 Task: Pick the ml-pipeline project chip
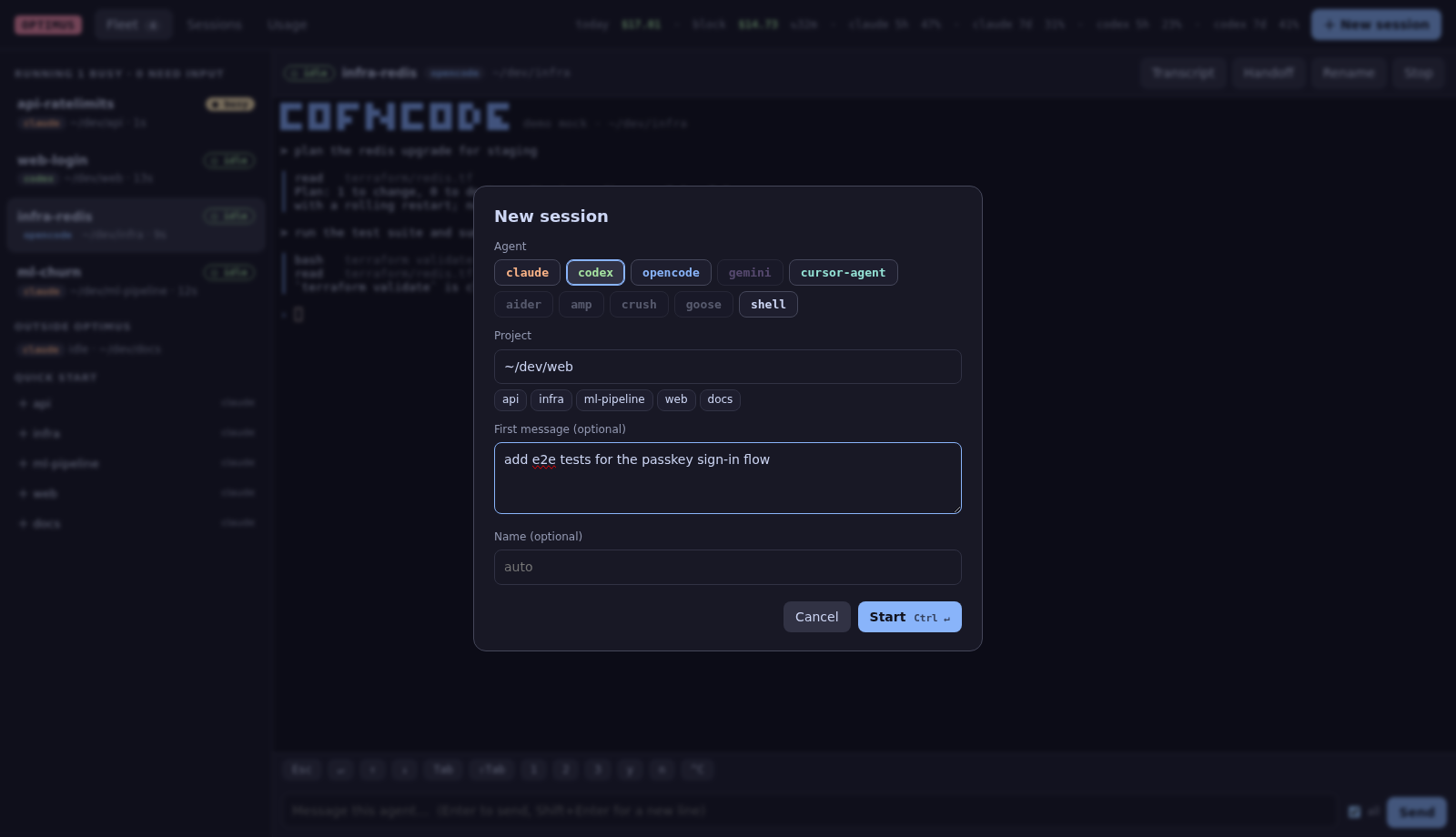coord(614,400)
